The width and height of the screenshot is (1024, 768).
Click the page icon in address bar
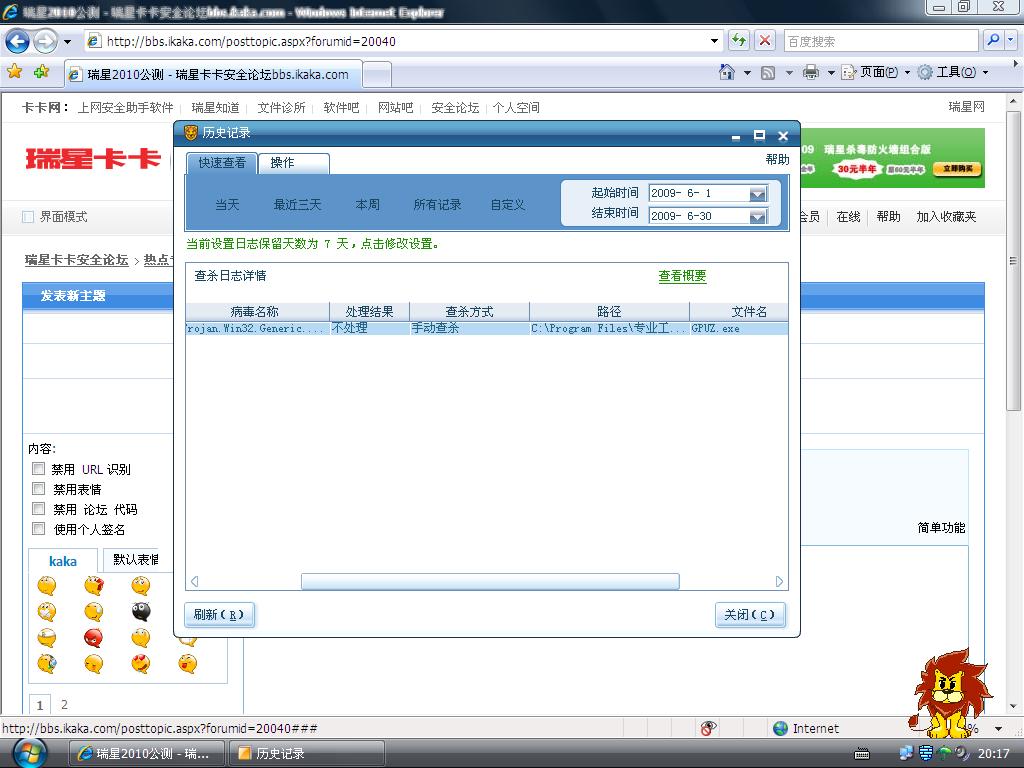coord(94,40)
